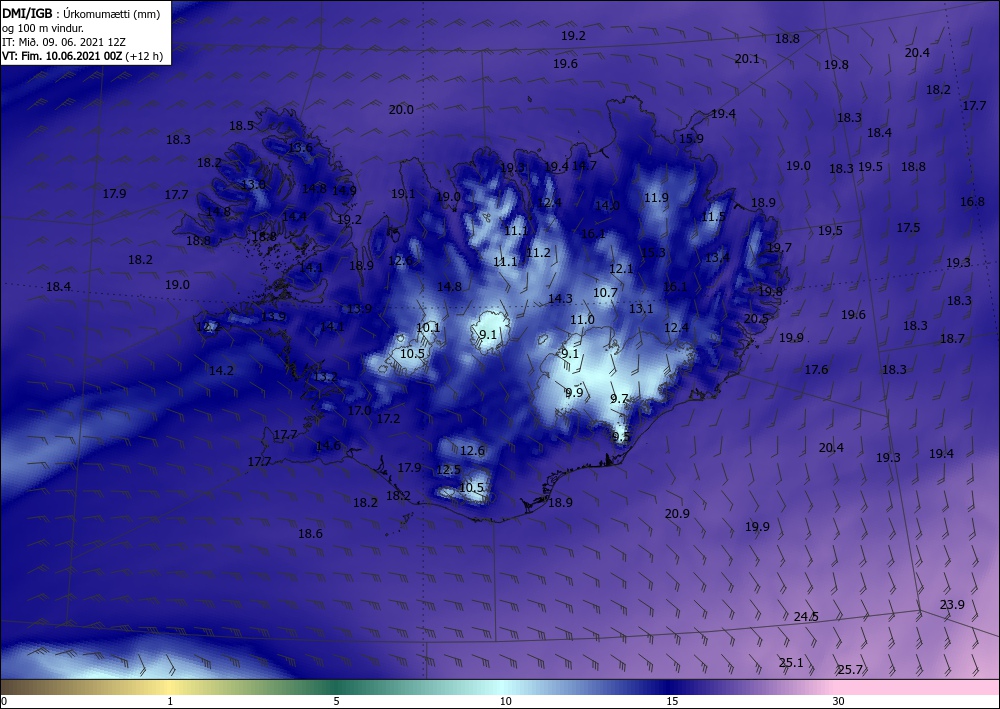
Task: Click the map value 14.6
Action: 328,446
